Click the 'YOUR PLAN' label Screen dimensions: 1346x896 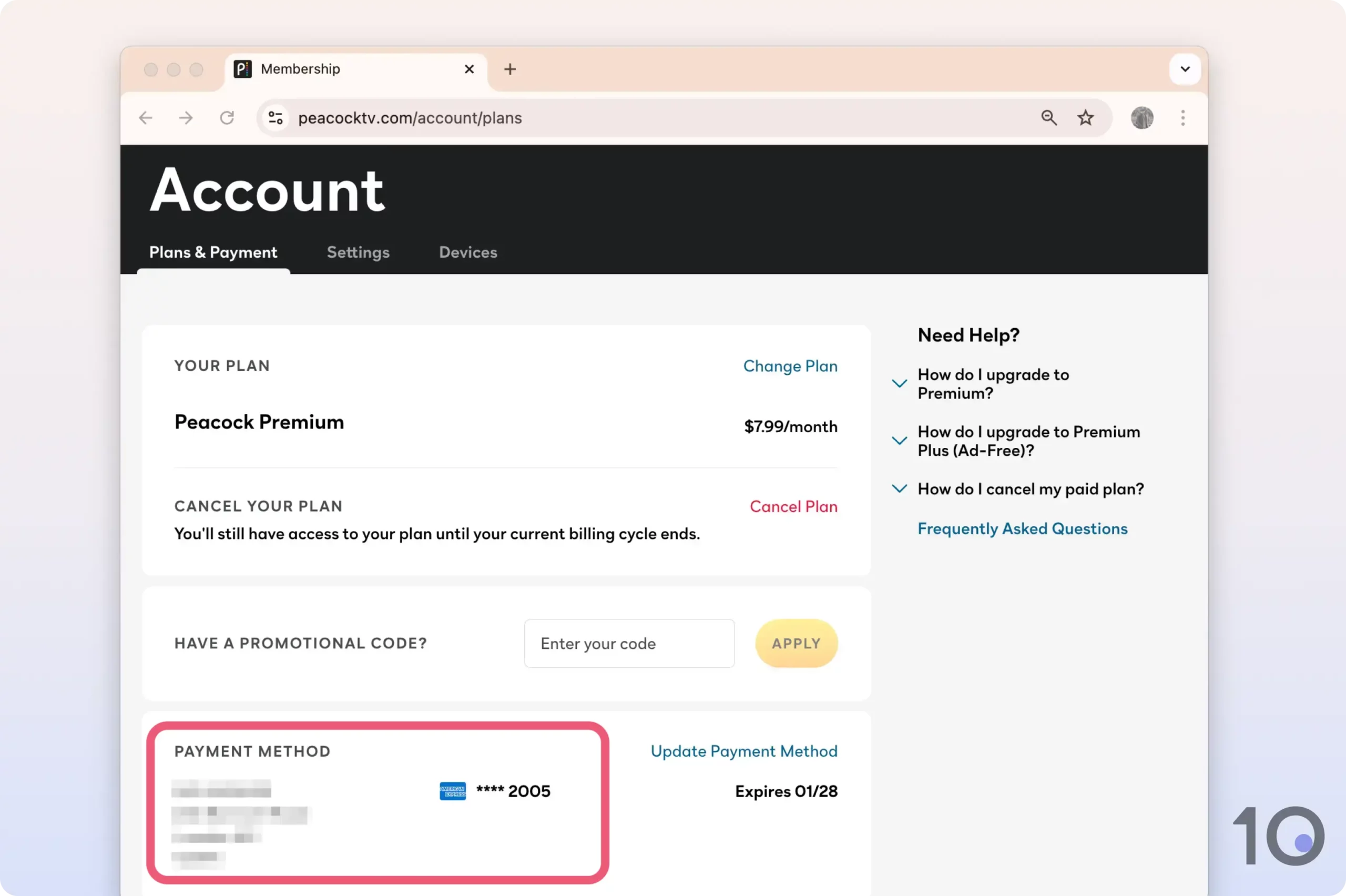click(x=222, y=366)
